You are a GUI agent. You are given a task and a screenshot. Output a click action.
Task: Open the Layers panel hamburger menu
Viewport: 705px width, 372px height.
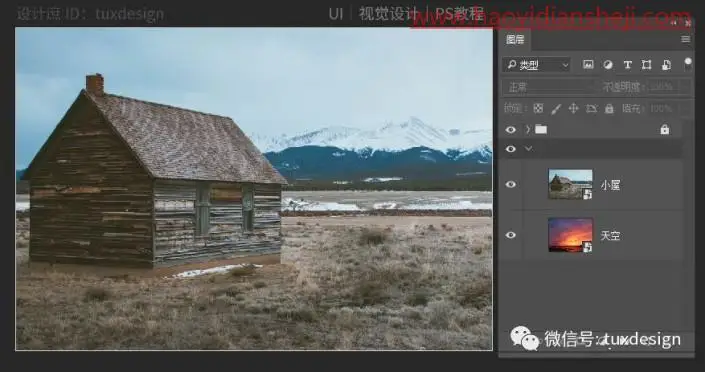(685, 39)
